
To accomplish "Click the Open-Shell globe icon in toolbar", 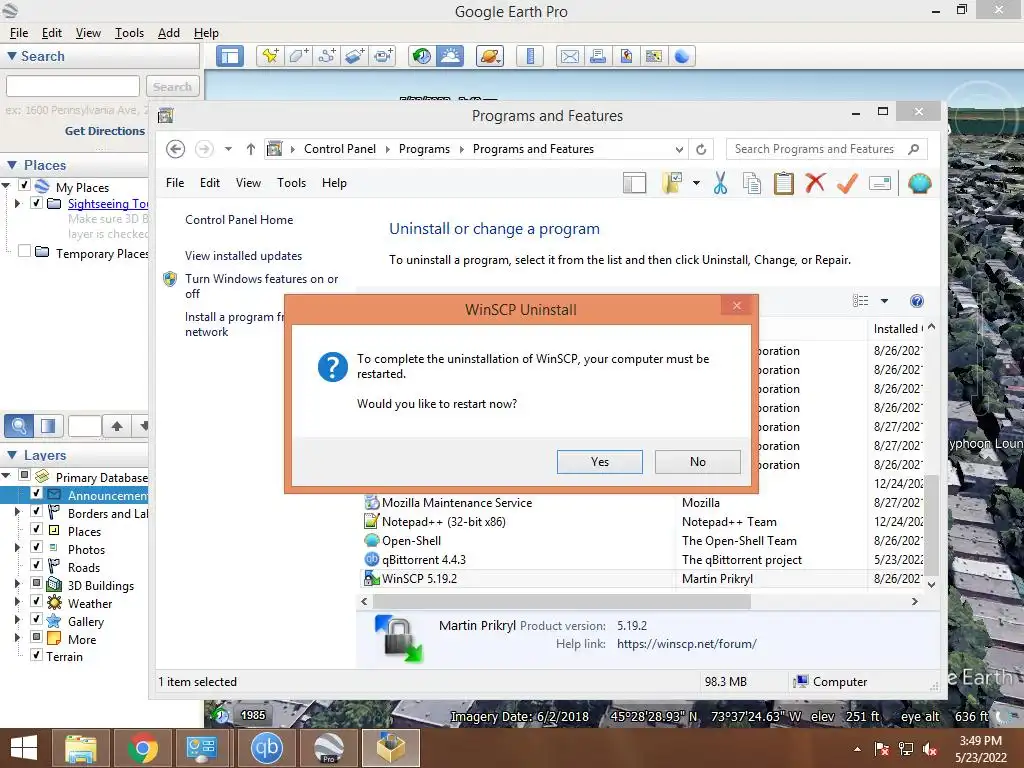I will [919, 184].
